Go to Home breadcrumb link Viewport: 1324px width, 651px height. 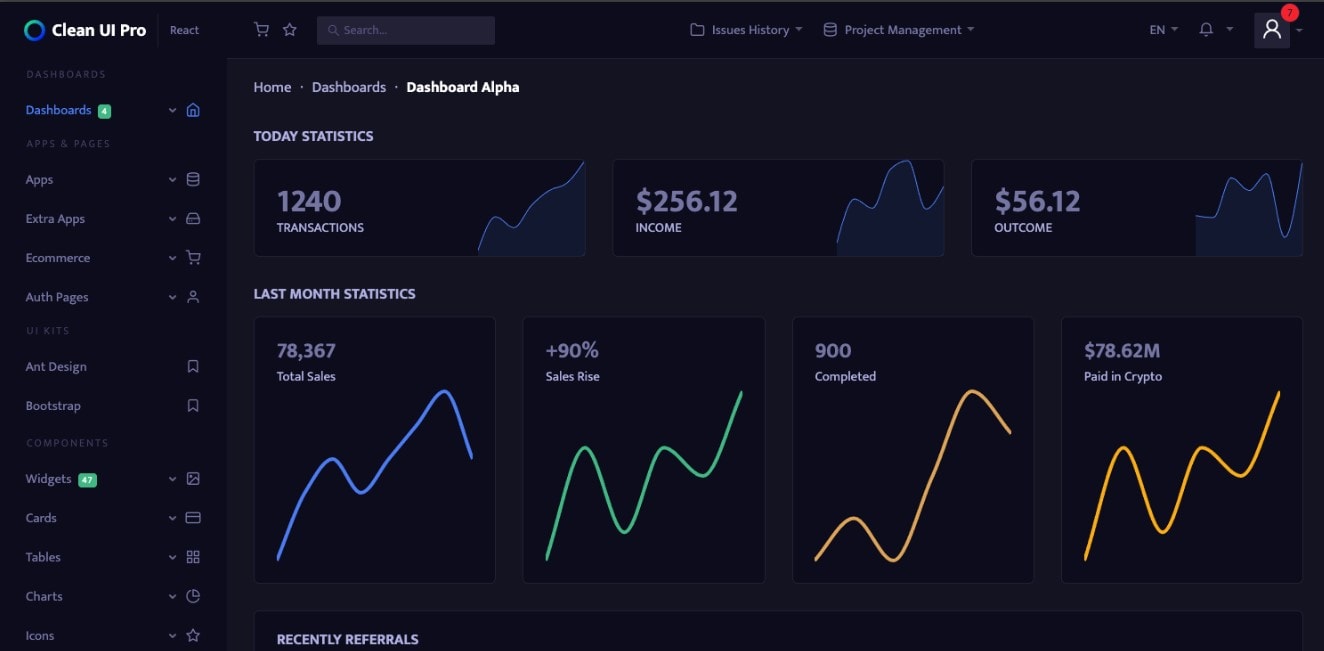point(272,87)
